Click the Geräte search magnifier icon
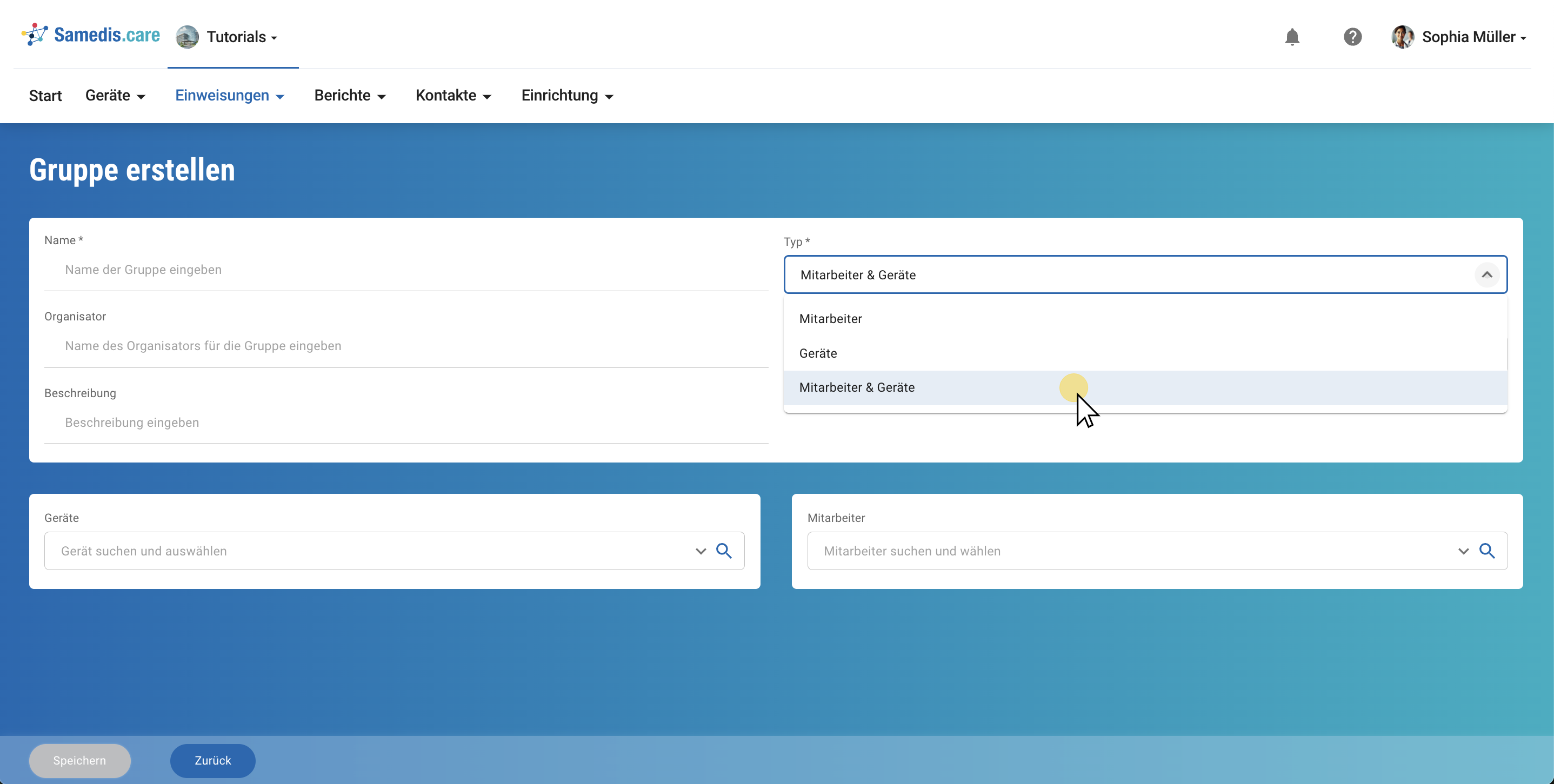1554x784 pixels. pyautogui.click(x=724, y=551)
